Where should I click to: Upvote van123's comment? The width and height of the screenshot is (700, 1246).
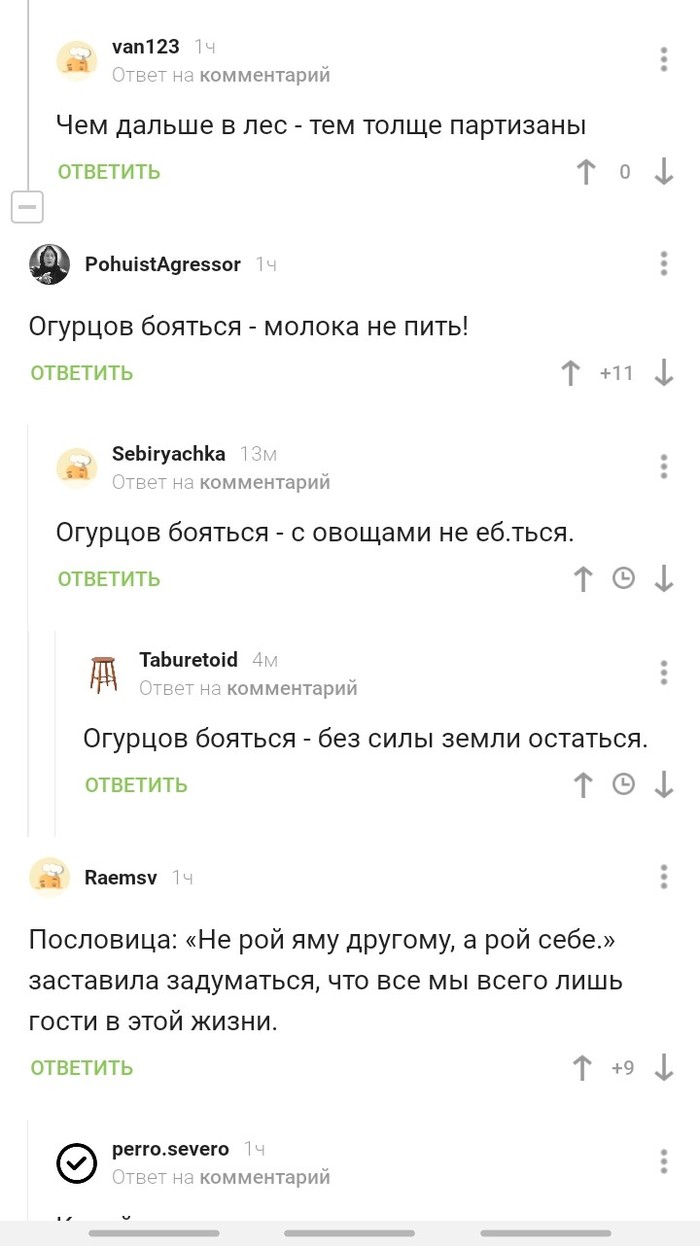coord(586,172)
